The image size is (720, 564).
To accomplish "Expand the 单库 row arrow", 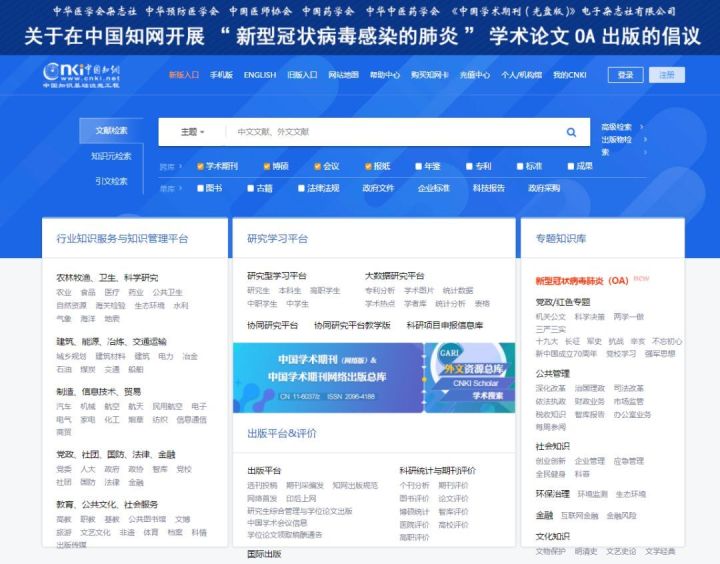I will pyautogui.click(x=180, y=188).
